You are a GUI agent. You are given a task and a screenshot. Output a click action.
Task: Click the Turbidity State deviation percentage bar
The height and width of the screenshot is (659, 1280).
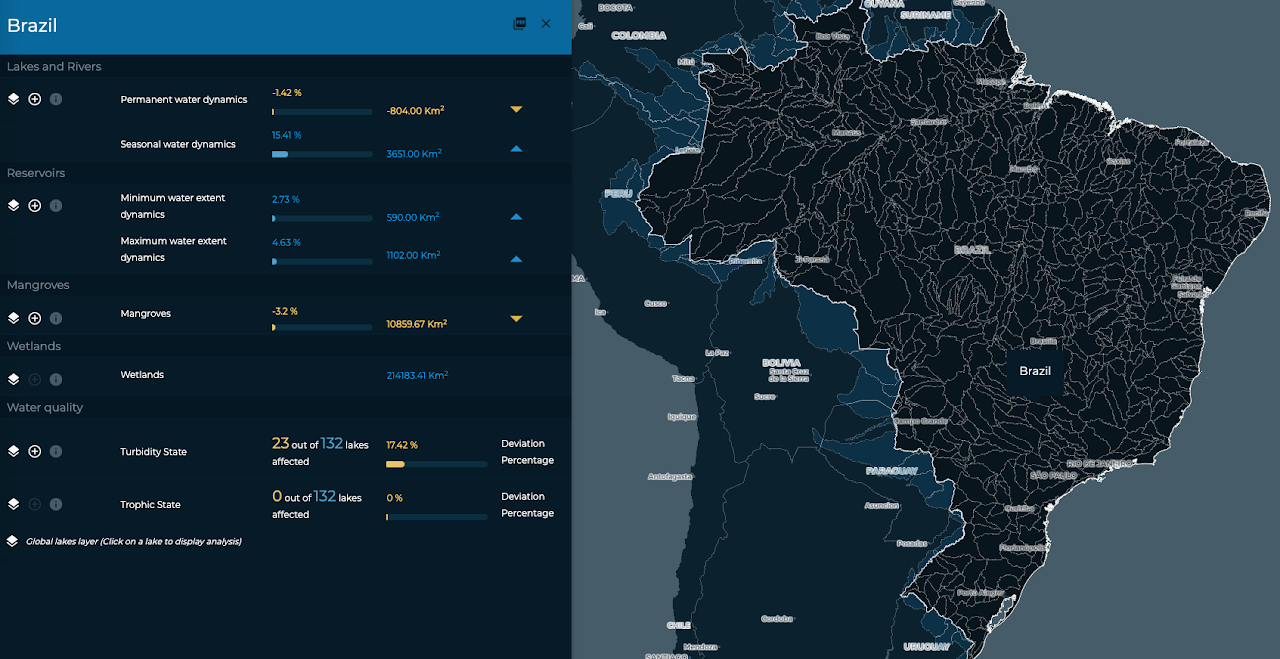tap(437, 464)
